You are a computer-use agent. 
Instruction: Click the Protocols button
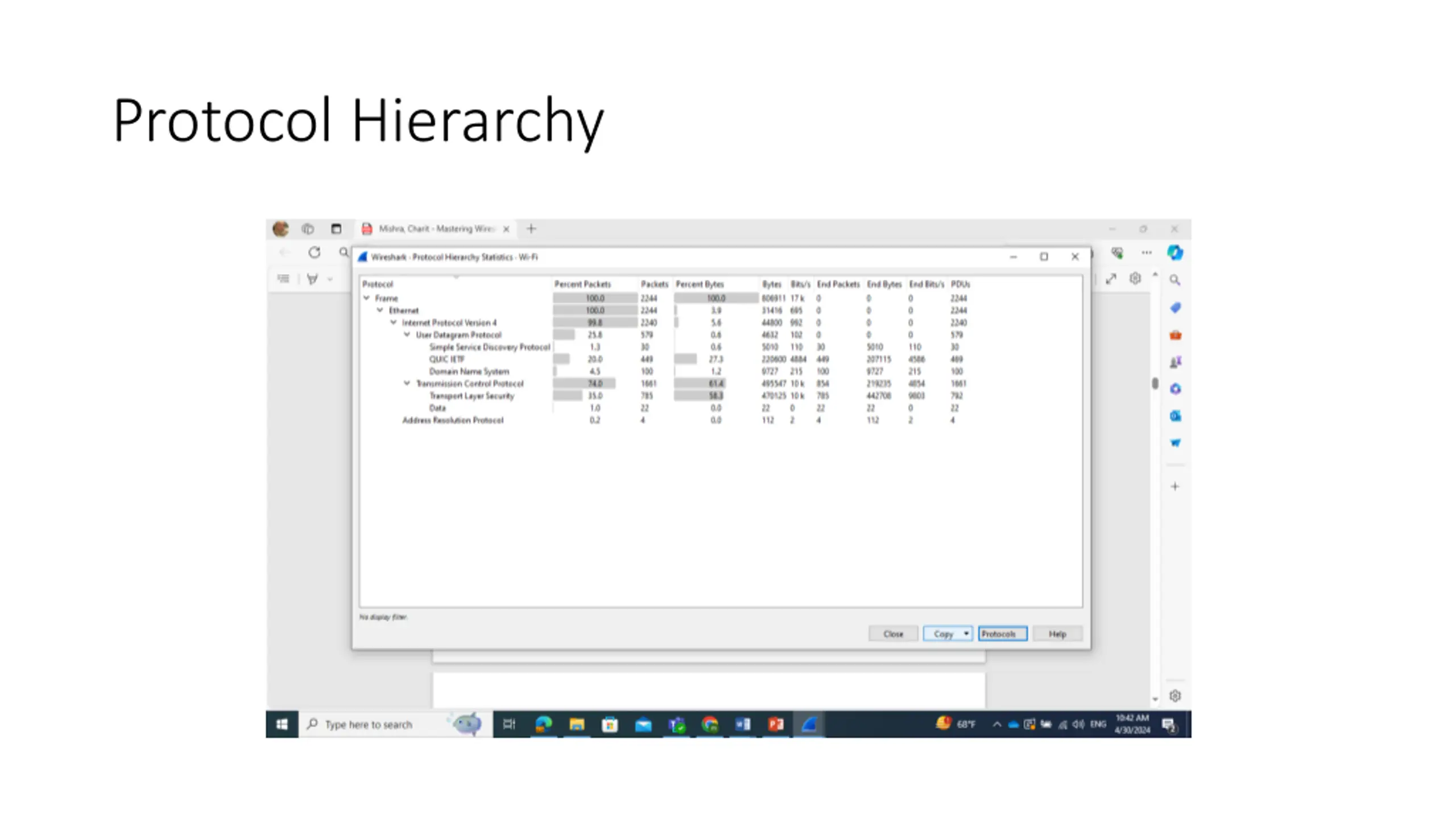tap(1003, 634)
